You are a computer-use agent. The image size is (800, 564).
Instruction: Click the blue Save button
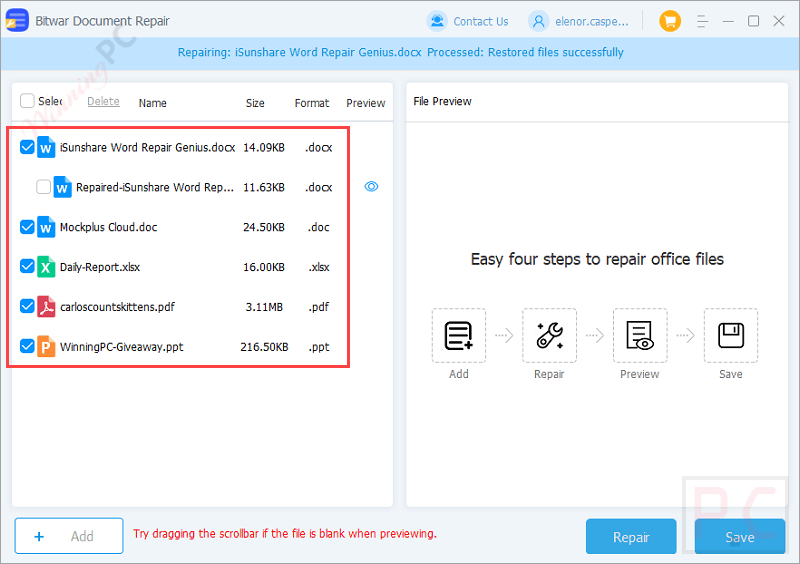[740, 536]
